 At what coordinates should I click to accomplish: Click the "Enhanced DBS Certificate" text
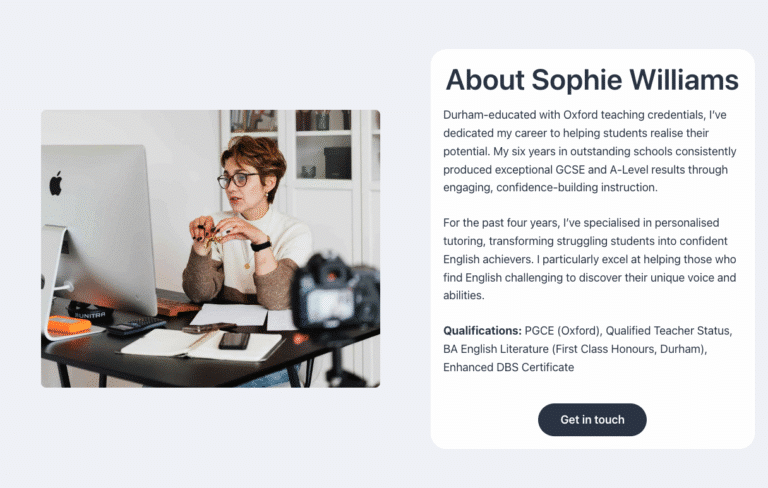(508, 367)
